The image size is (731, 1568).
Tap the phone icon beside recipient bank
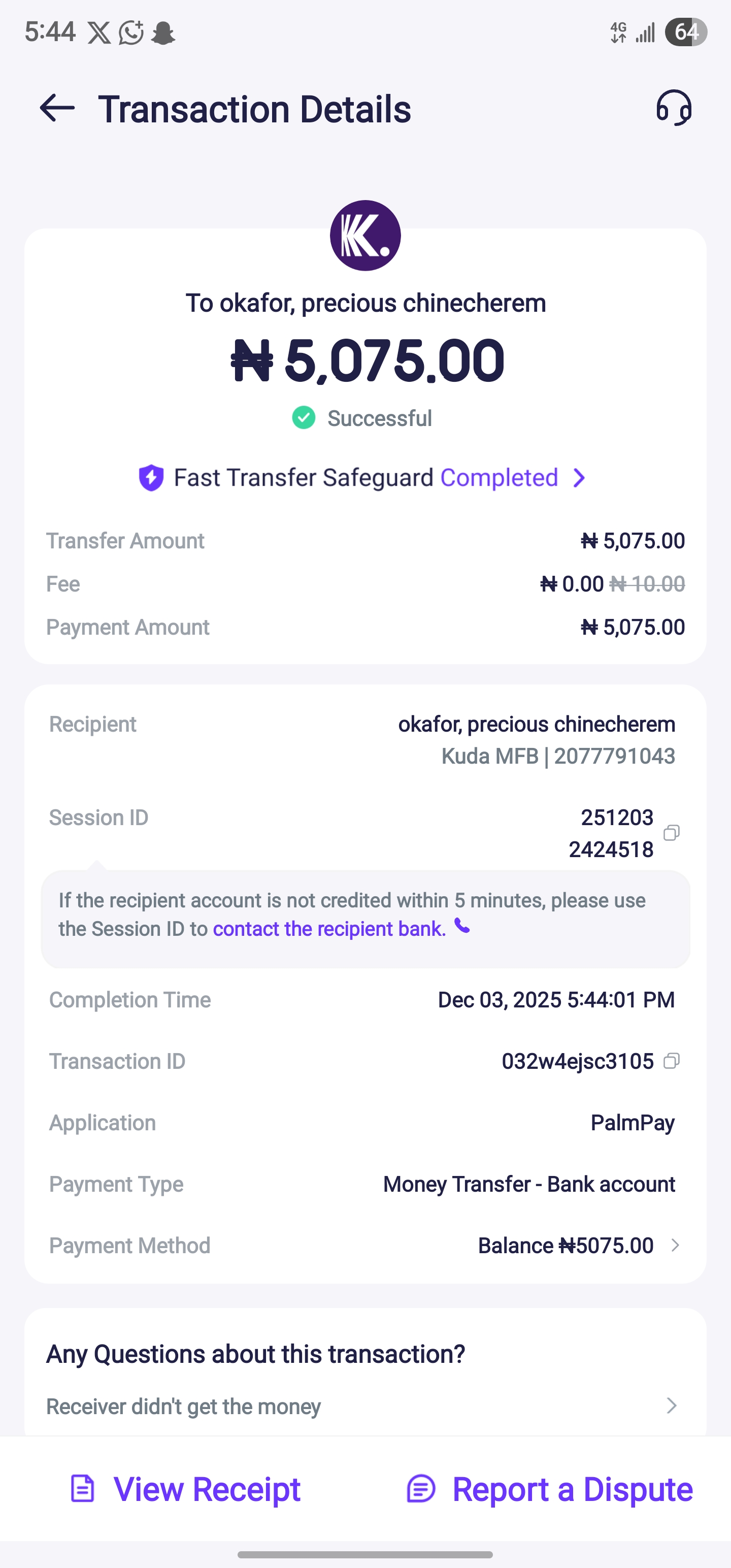[x=462, y=927]
